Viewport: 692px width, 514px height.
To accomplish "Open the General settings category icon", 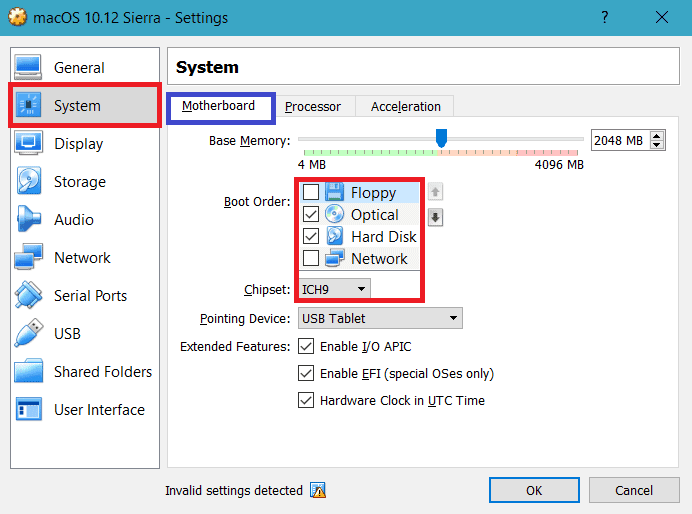I will pyautogui.click(x=28, y=67).
